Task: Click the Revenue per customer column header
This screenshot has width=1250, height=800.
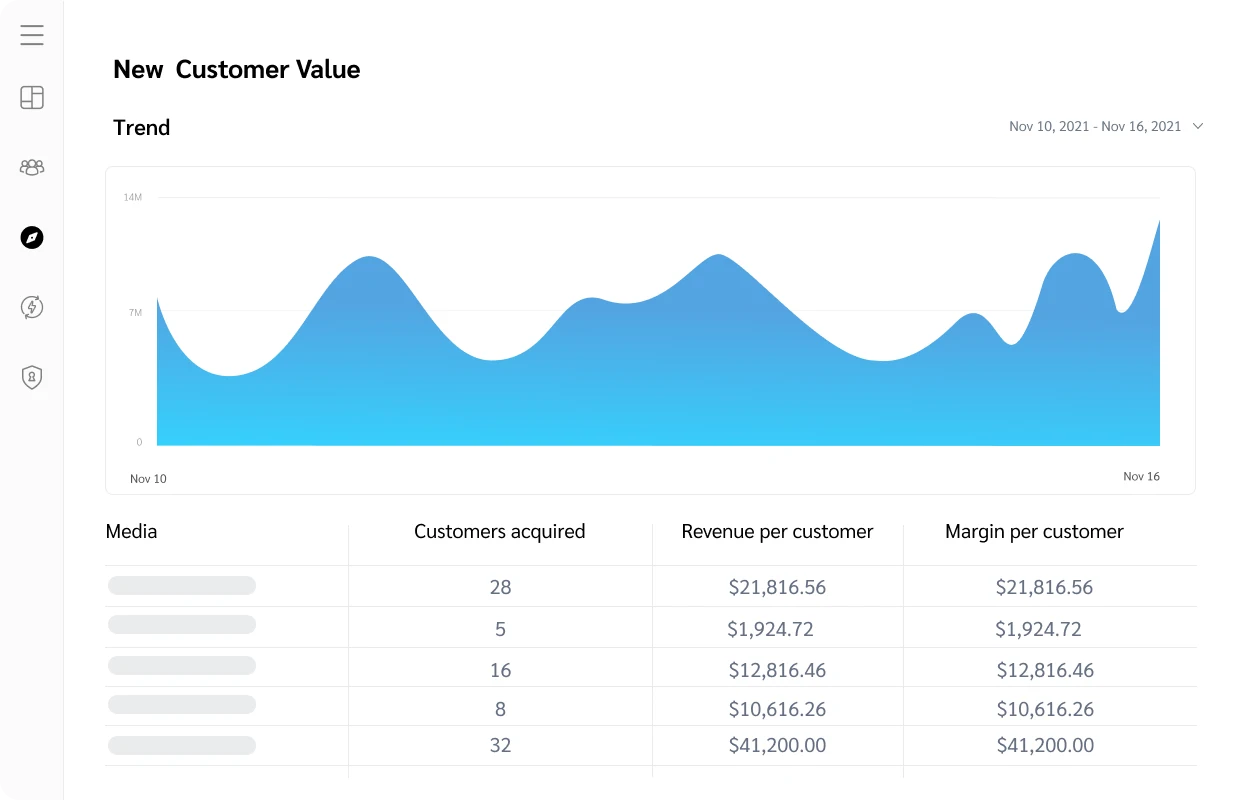Action: click(777, 531)
